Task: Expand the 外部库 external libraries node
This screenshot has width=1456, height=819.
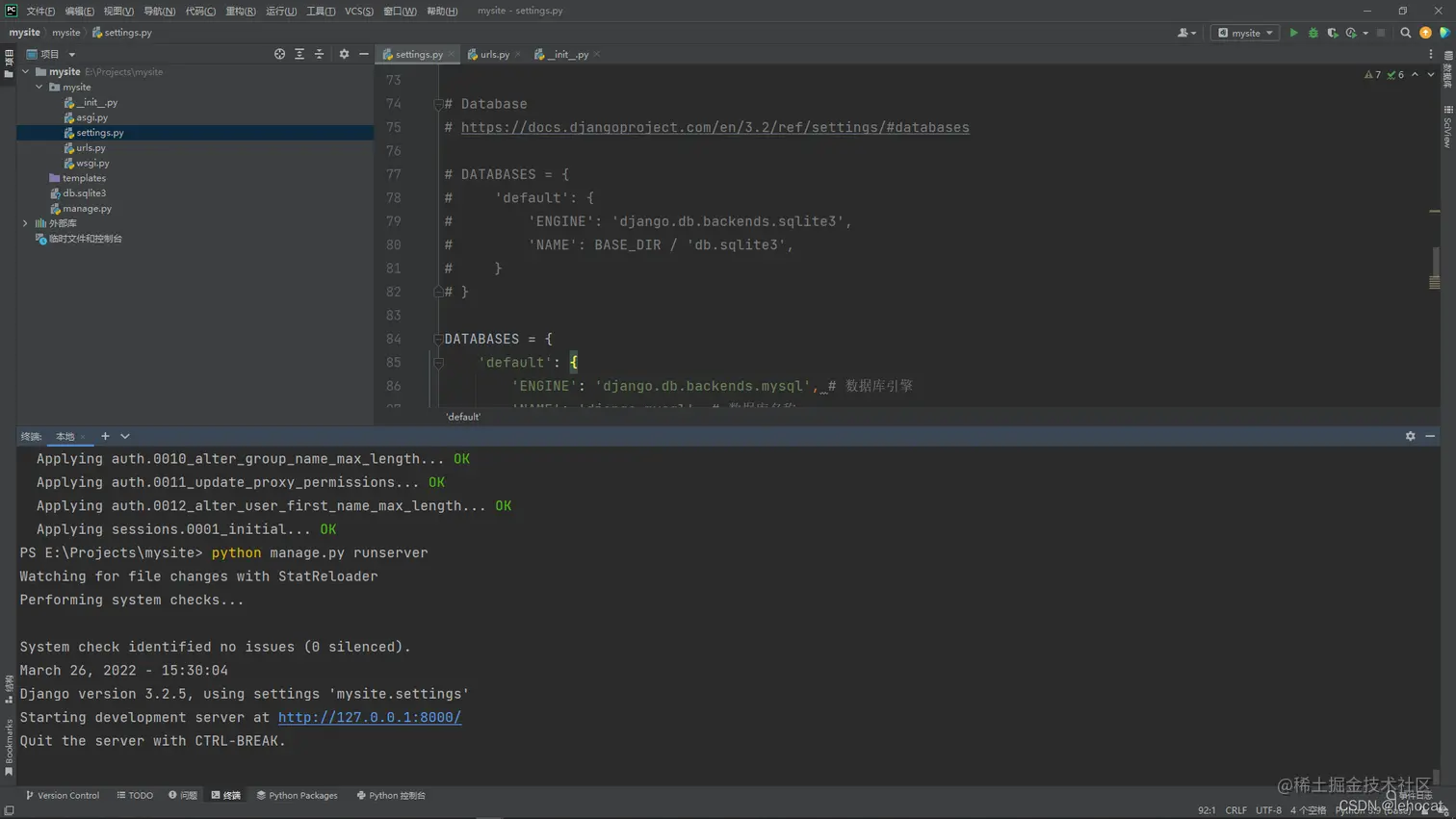Action: click(x=26, y=223)
